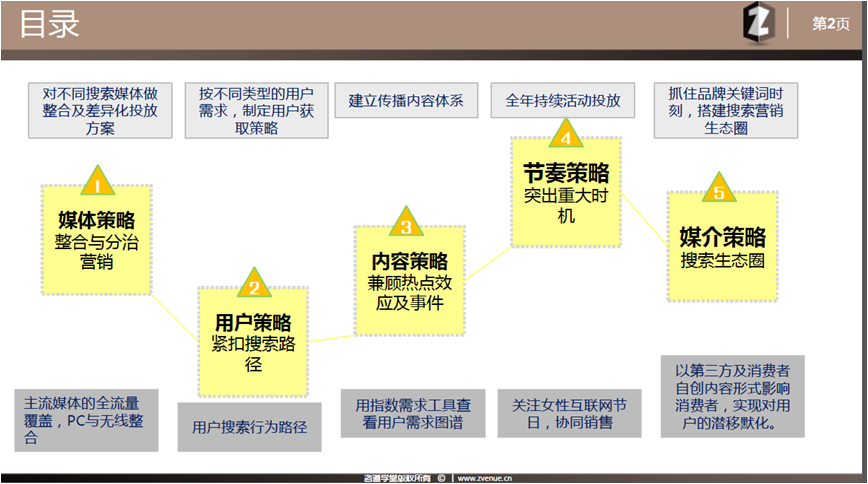868x484 pixels.
Task: Click the 节奏策略 yellow box
Action: tap(566, 194)
